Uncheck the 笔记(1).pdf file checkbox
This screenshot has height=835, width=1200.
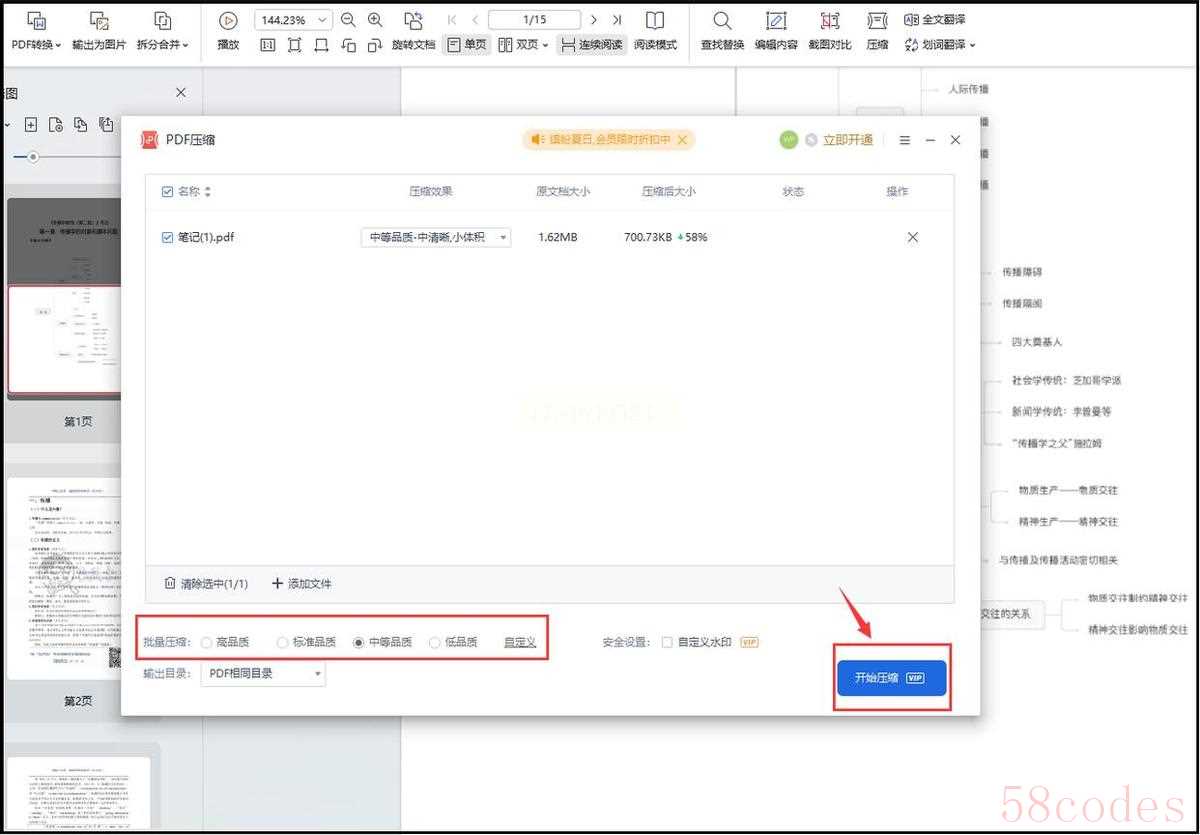168,238
